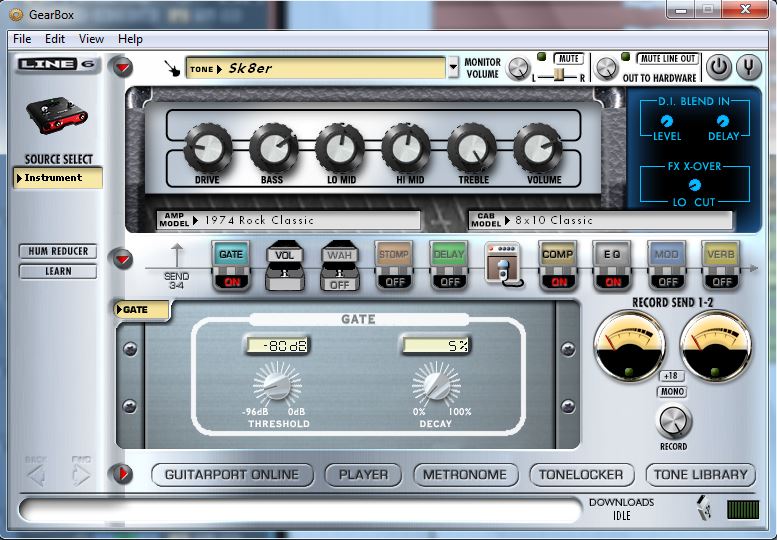Click the Monitor Volume knob
This screenshot has height=540, width=777.
pos(518,68)
